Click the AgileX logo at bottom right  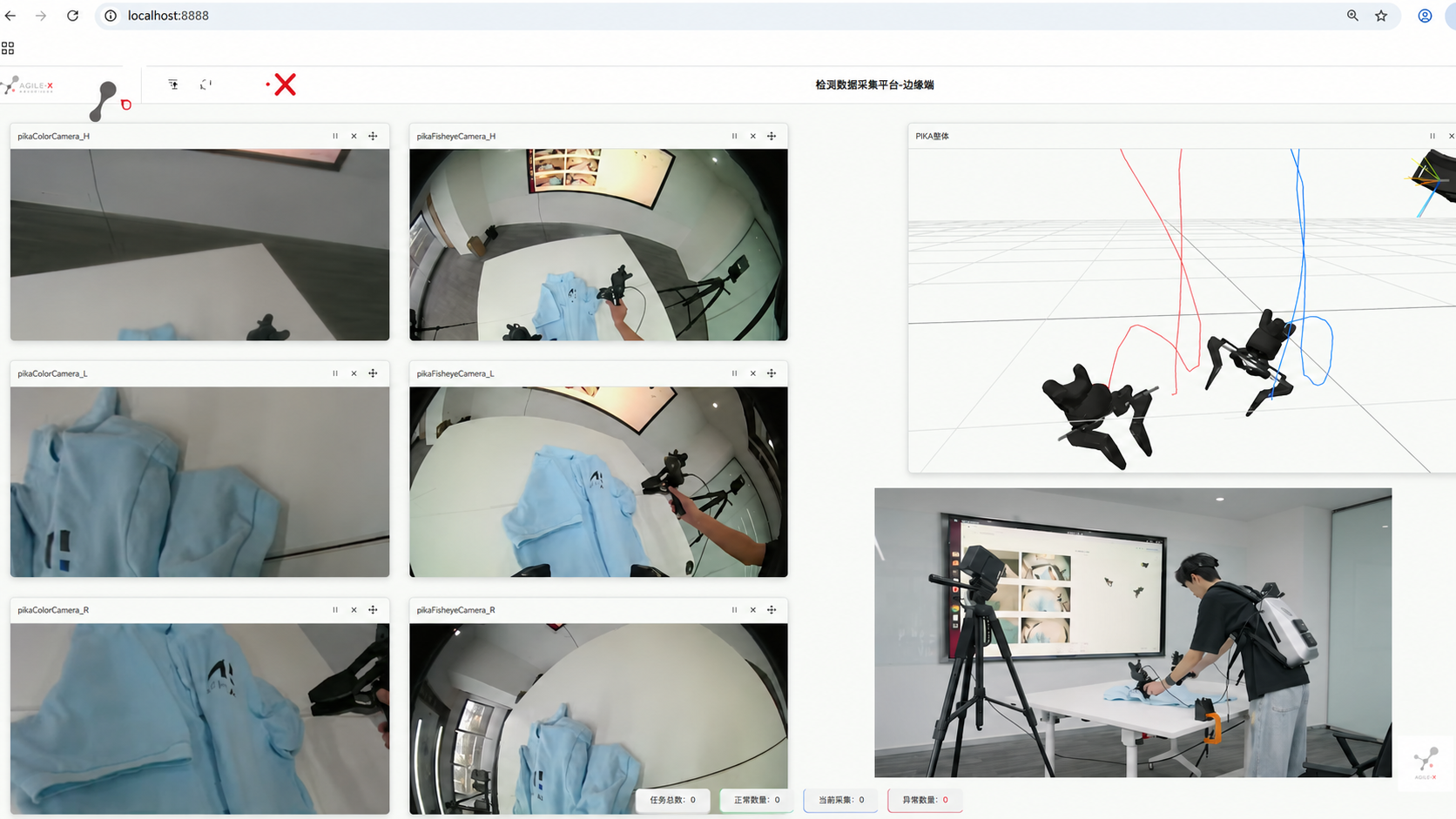coord(1426,763)
